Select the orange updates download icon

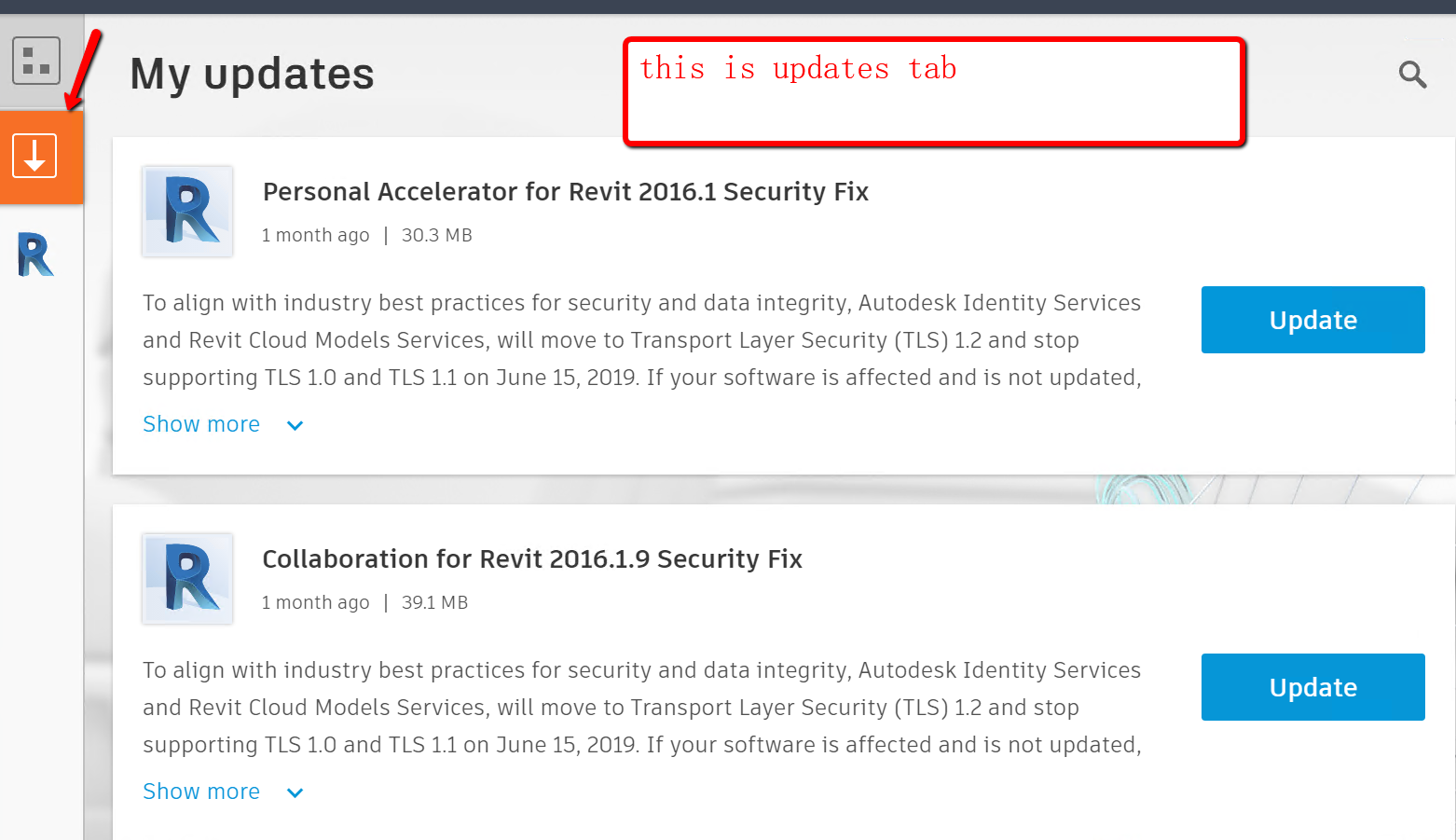34,156
